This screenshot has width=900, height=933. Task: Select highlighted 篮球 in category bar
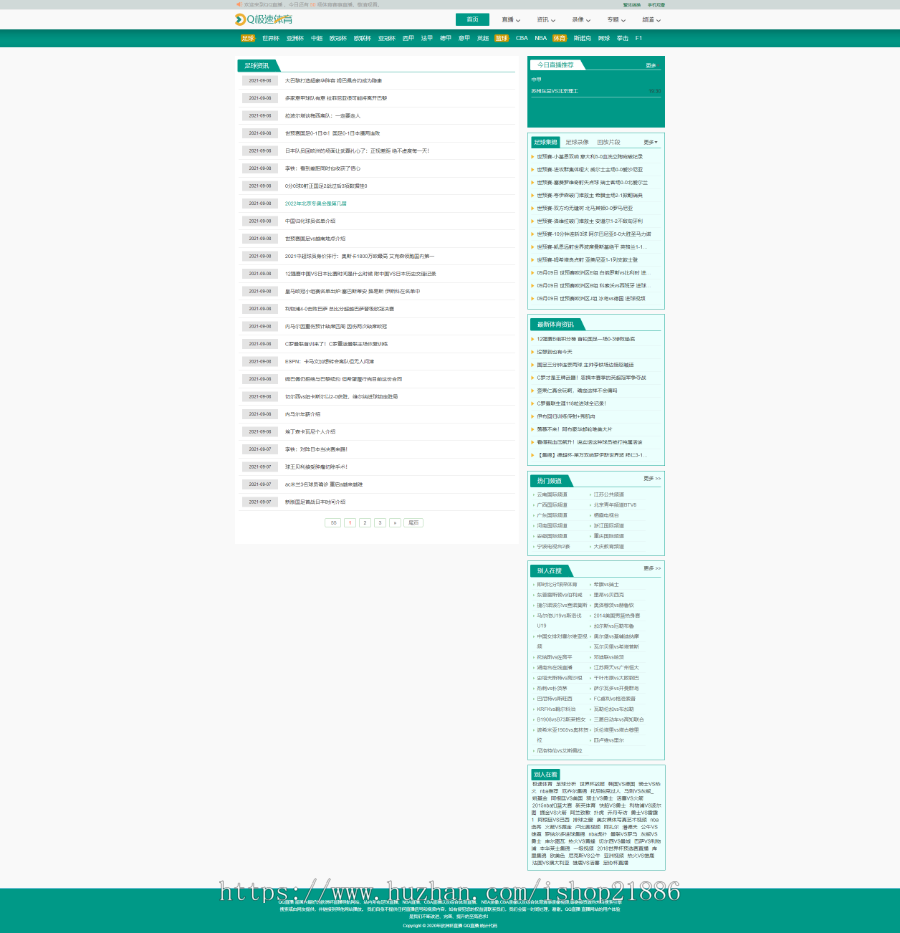pyautogui.click(x=502, y=38)
